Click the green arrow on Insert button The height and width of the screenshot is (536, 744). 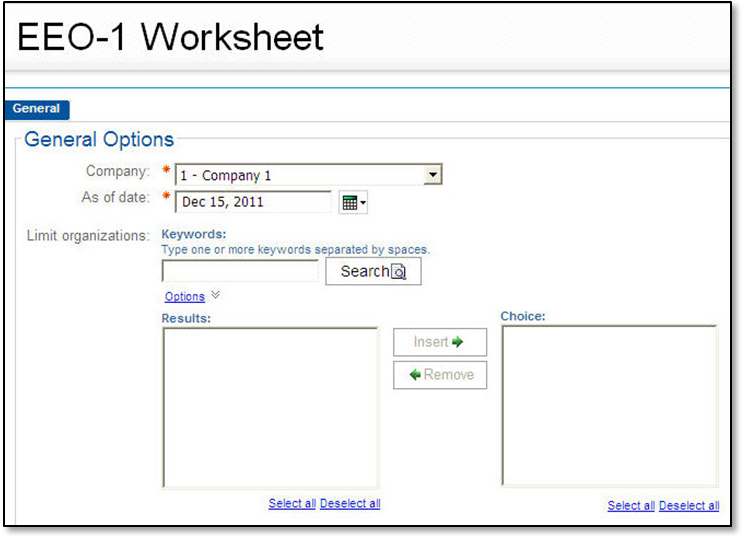point(458,342)
